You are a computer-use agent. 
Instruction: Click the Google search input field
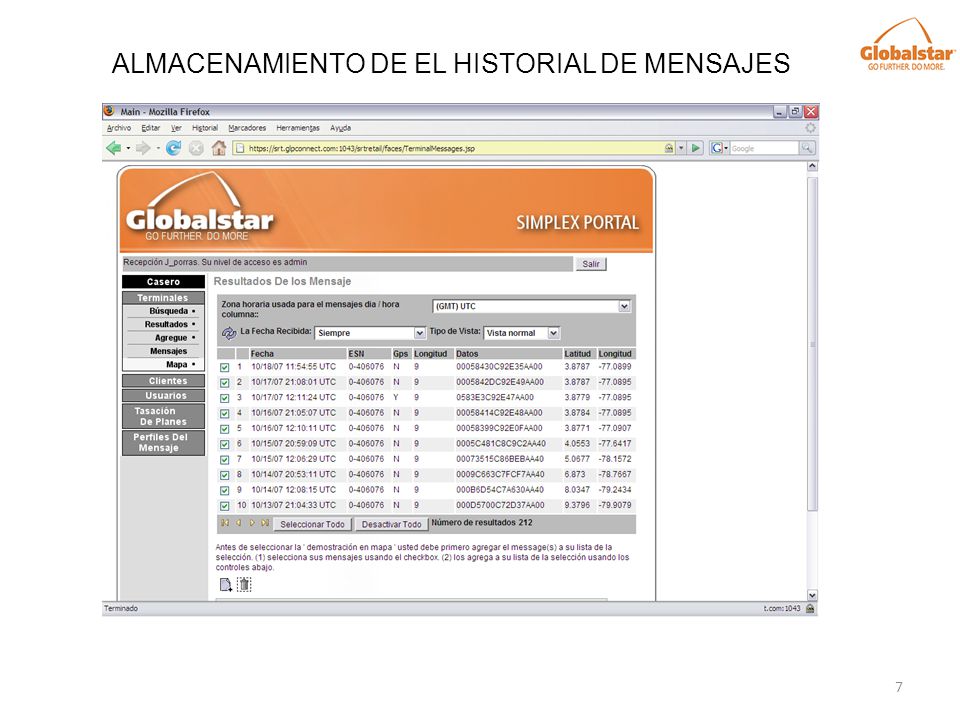pyautogui.click(x=764, y=148)
